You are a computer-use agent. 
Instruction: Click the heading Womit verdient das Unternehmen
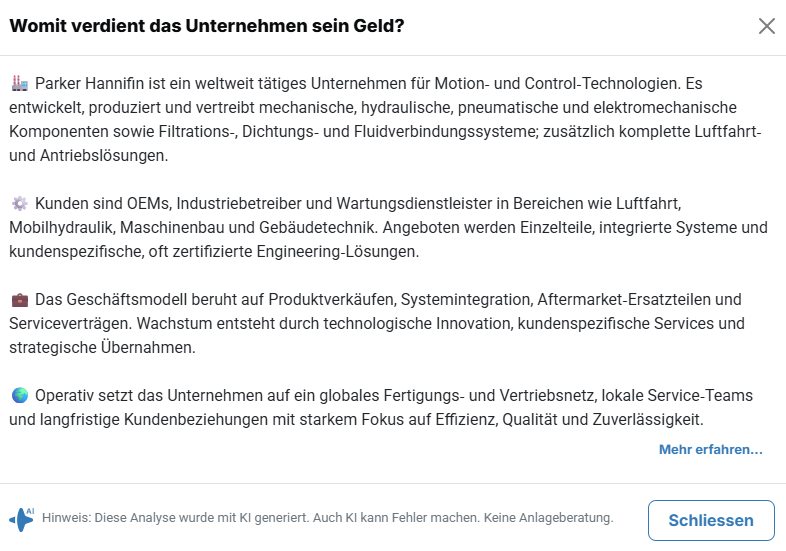click(x=206, y=26)
